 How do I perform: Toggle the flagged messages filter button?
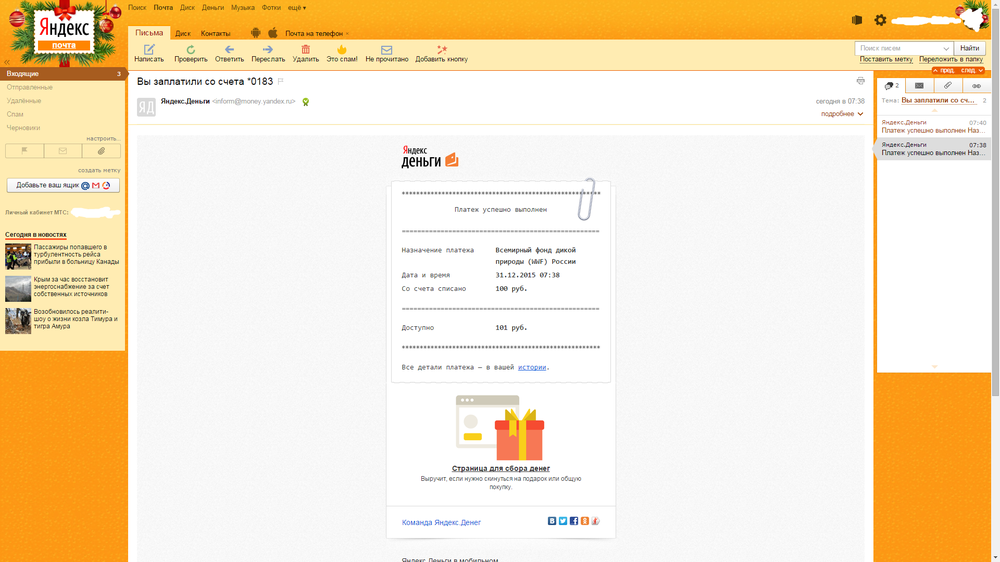click(x=24, y=151)
